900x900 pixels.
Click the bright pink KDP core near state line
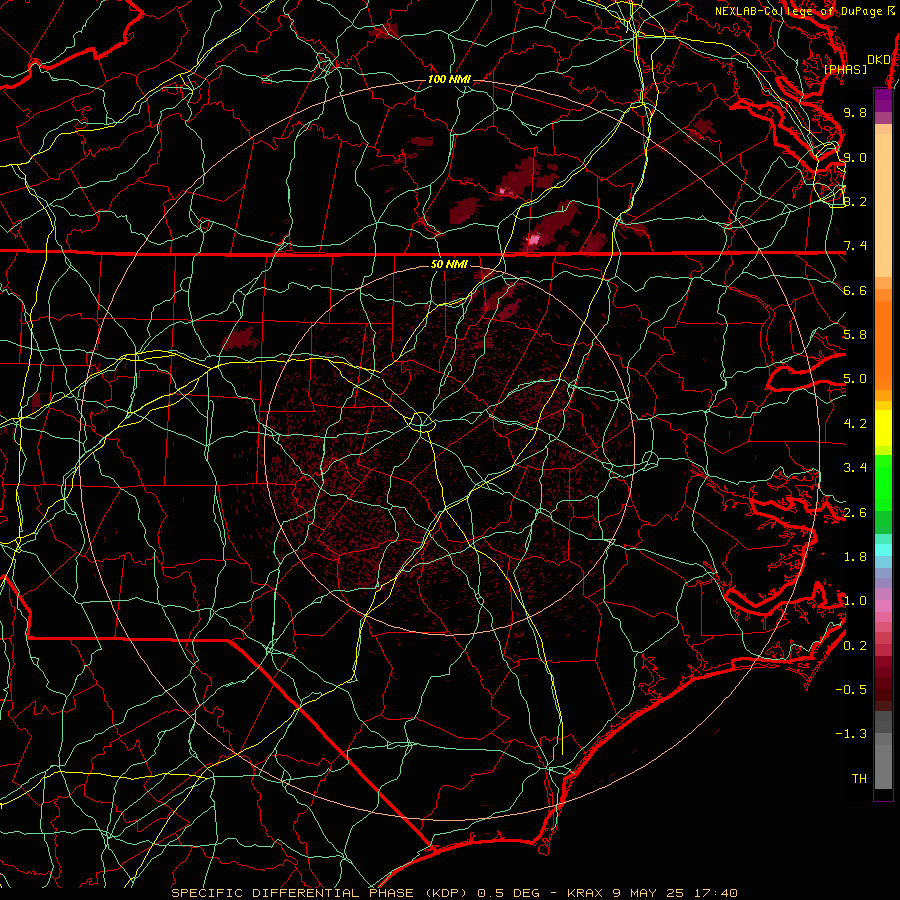click(x=534, y=239)
